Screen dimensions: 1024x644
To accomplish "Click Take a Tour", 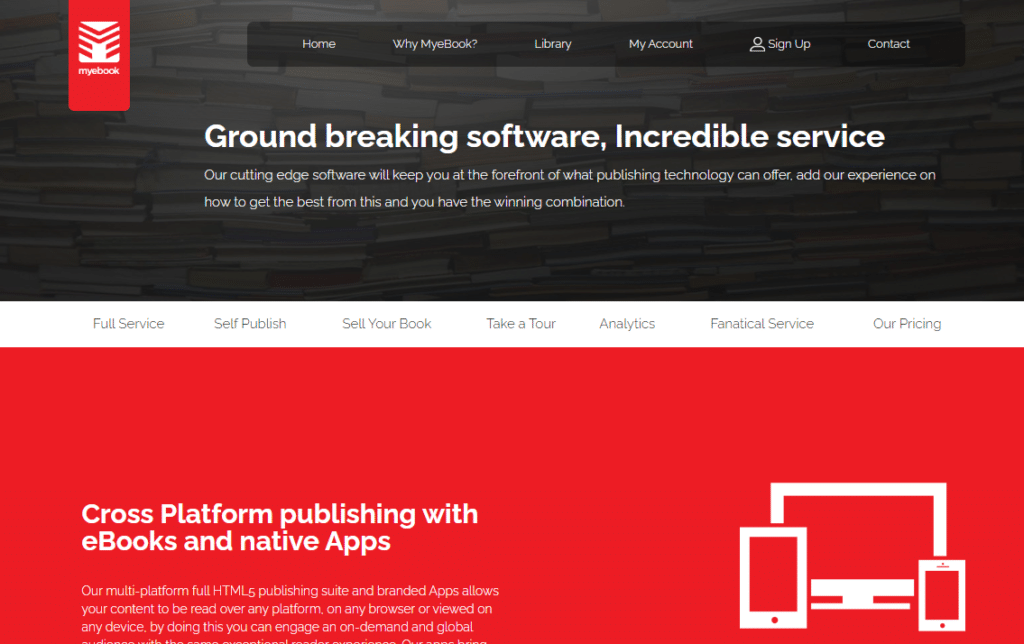I will (x=520, y=323).
